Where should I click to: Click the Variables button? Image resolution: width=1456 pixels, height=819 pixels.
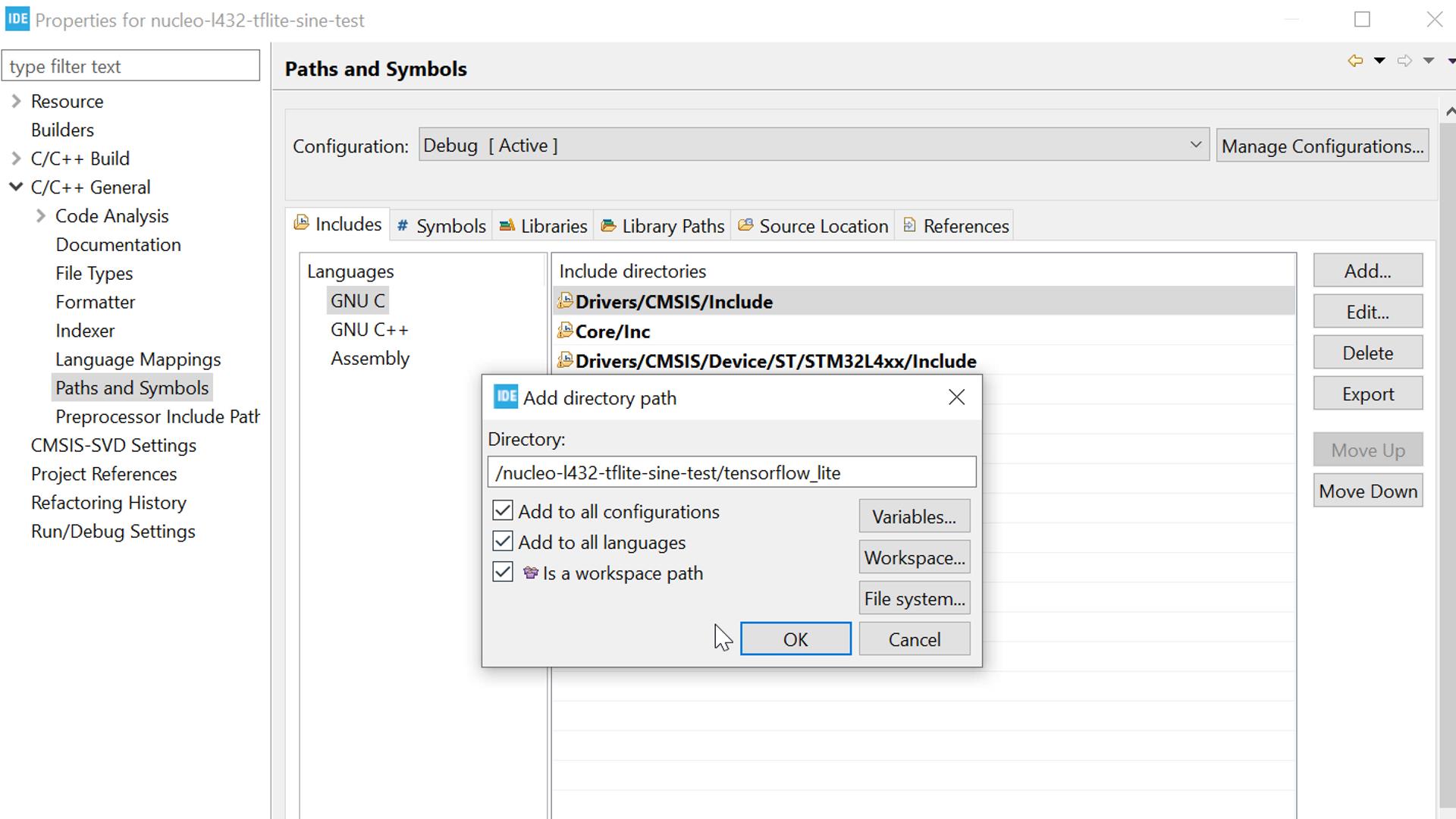[x=914, y=517]
